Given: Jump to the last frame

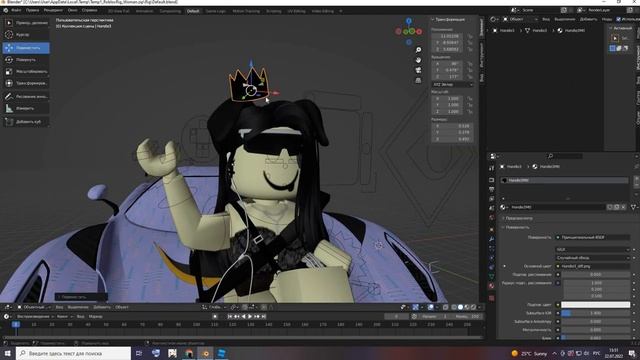Looking at the screenshot, I should coord(264,316).
